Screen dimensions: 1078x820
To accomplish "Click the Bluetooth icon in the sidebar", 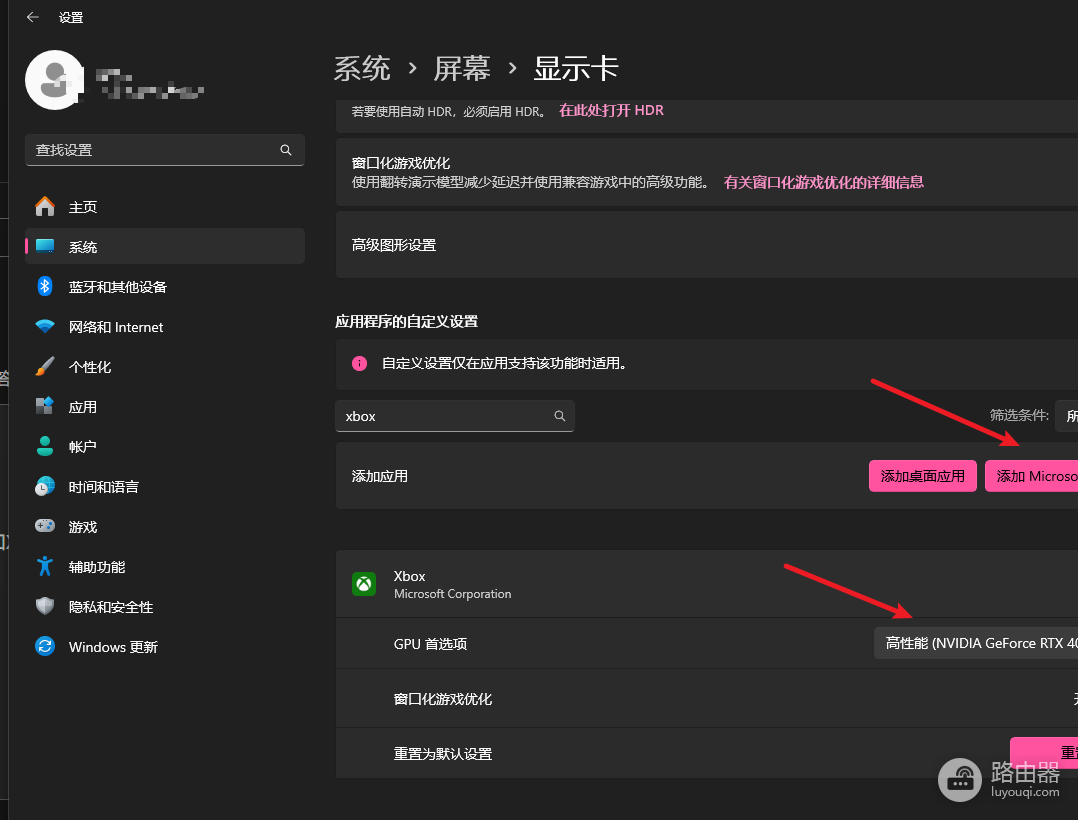I will (x=45, y=286).
